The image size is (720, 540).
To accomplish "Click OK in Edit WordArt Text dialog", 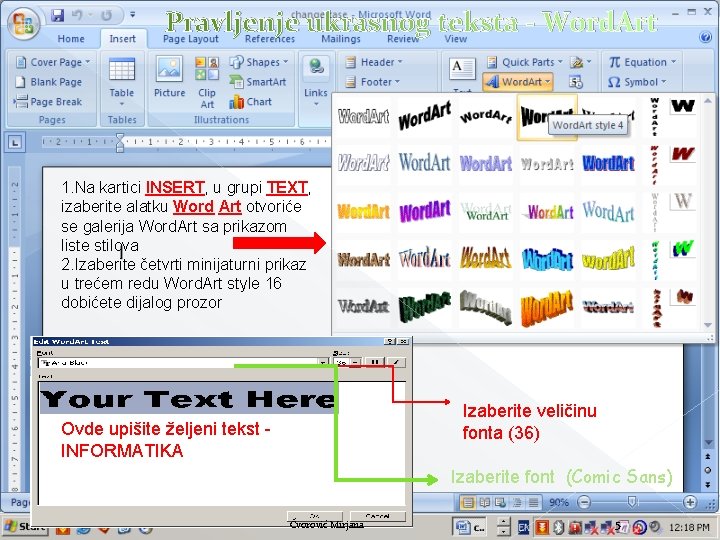I will [315, 516].
